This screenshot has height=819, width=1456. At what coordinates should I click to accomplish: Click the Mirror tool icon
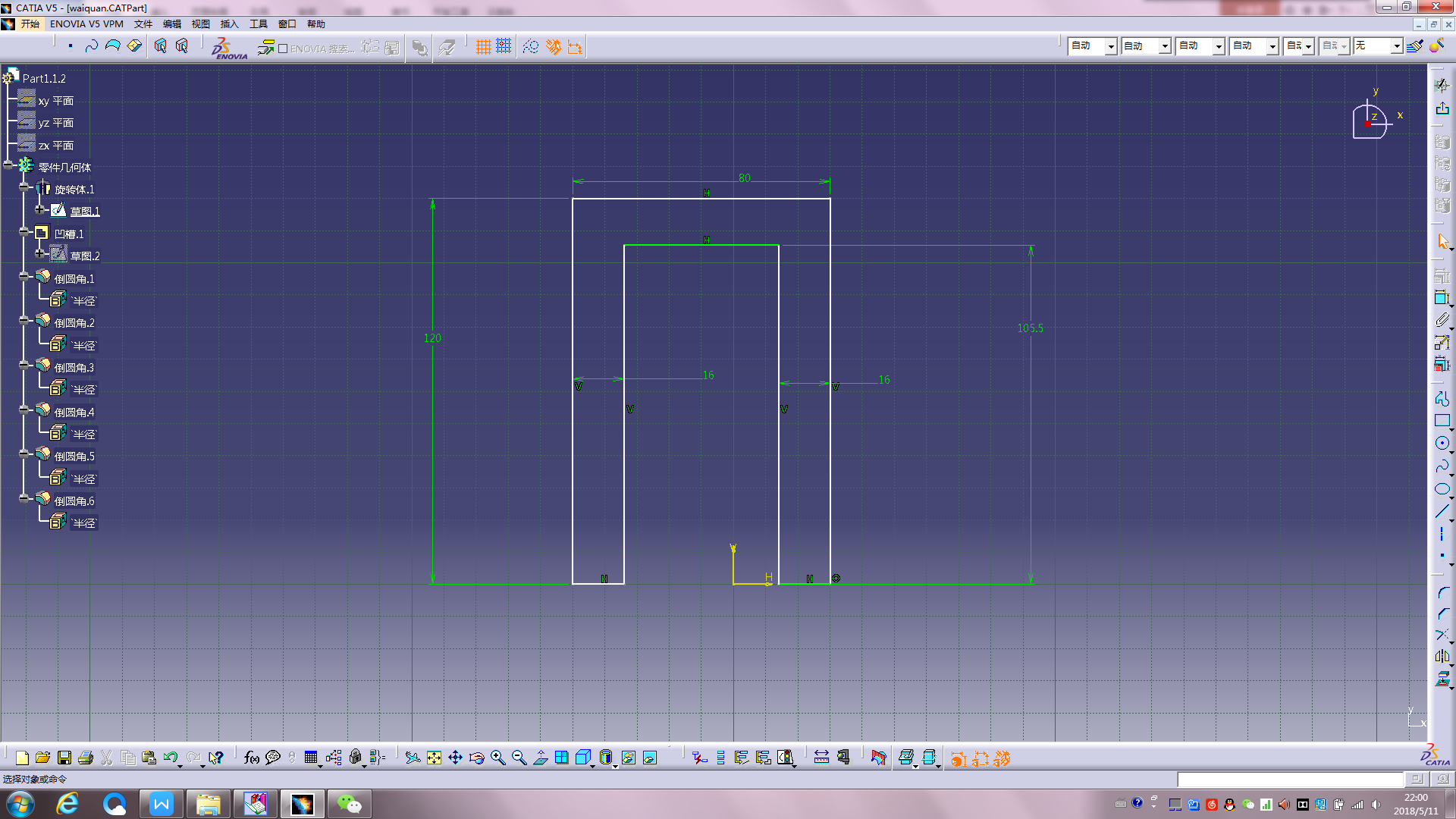[x=1442, y=657]
